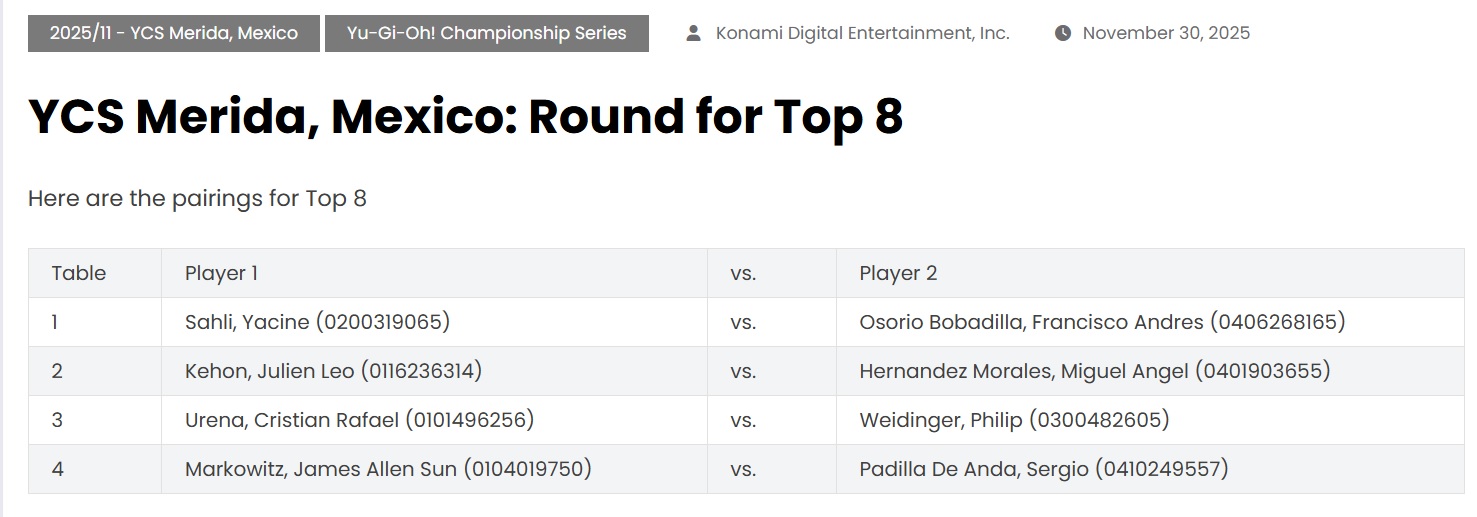1477x517 pixels.
Task: Click the author person icon
Action: (693, 33)
